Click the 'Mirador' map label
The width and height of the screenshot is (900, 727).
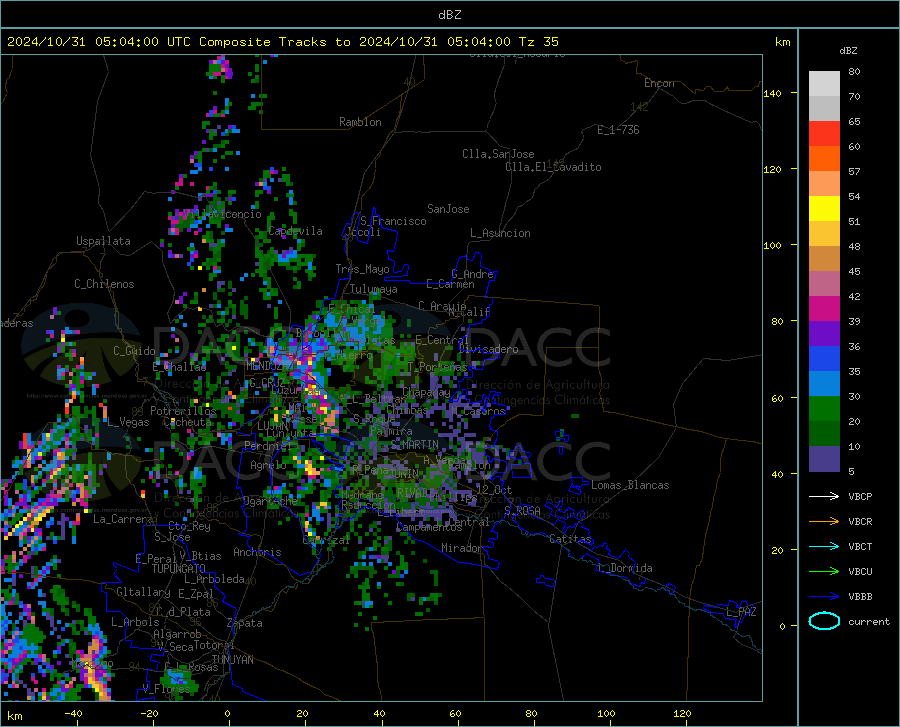(461, 548)
